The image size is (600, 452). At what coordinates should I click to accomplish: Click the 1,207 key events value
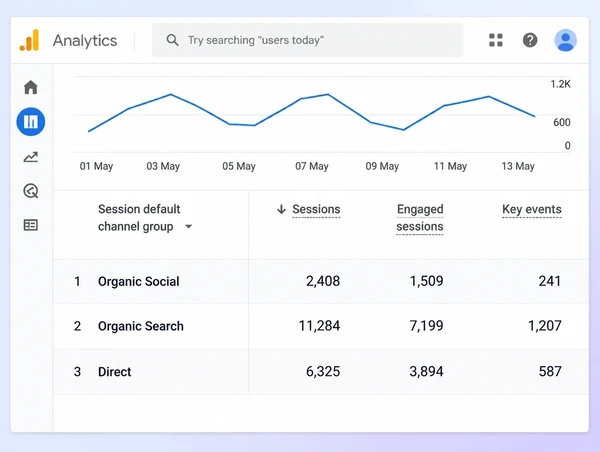[x=545, y=326]
